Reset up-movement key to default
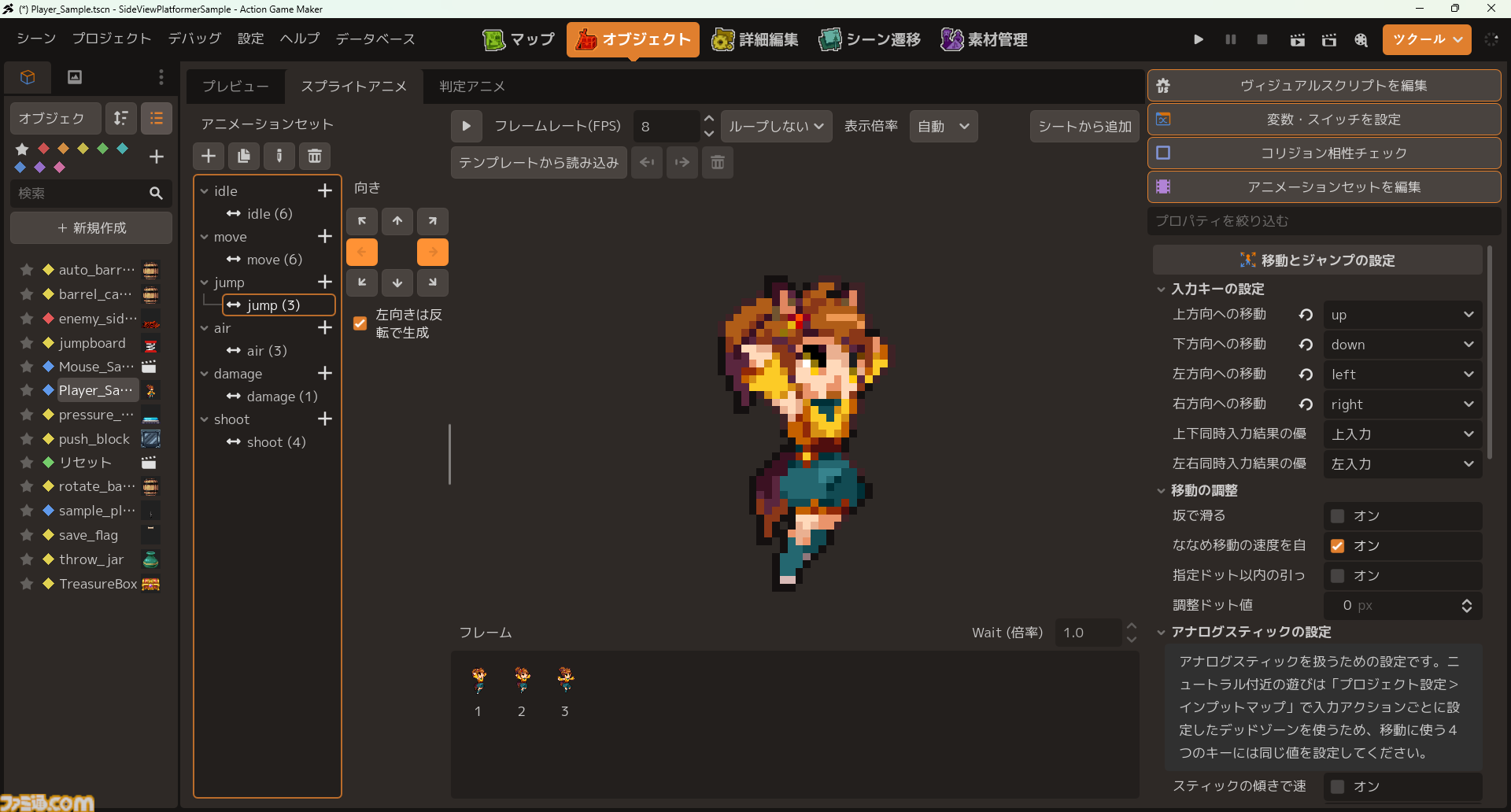This screenshot has width=1511, height=812. 1306,315
